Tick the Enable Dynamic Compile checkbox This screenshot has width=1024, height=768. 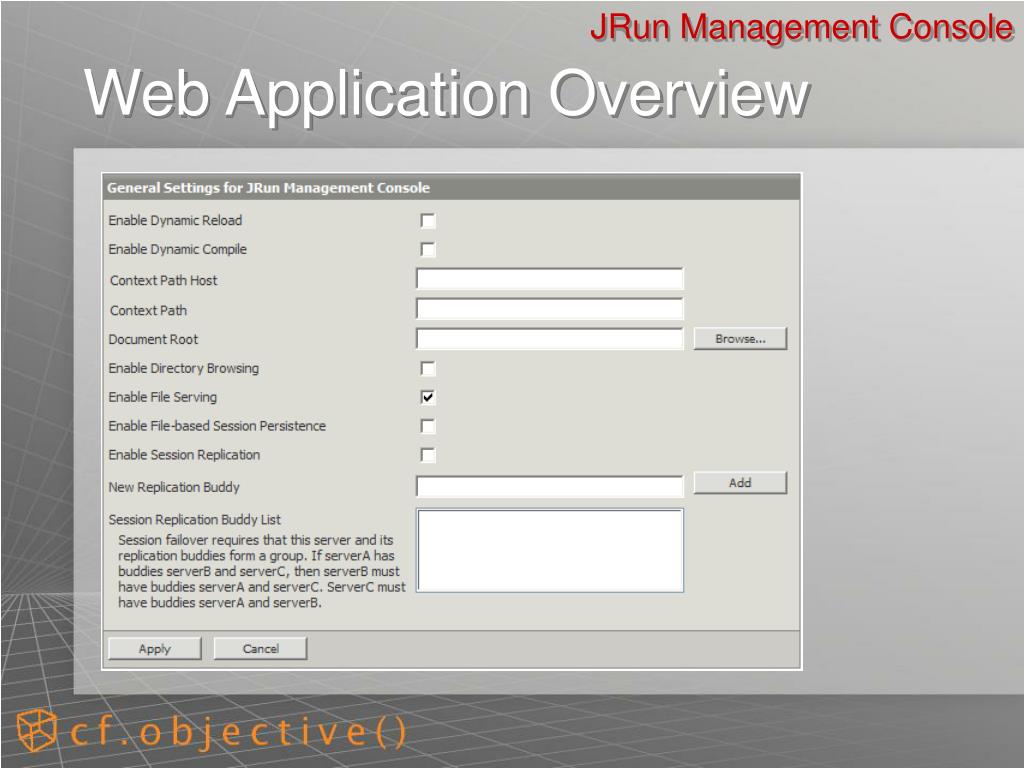point(428,249)
